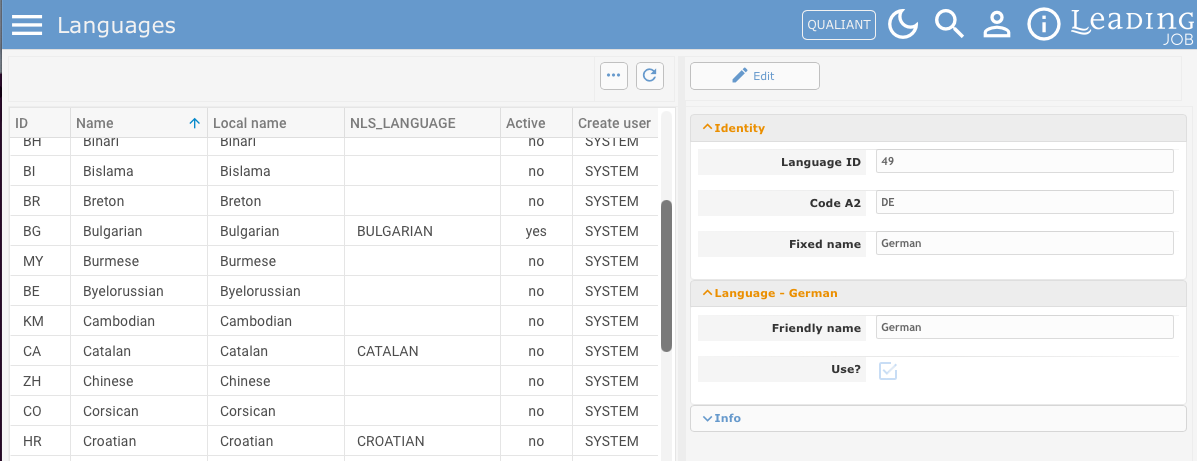Click the 'no' Active cell for Croatian
1197x461 pixels.
click(x=536, y=441)
